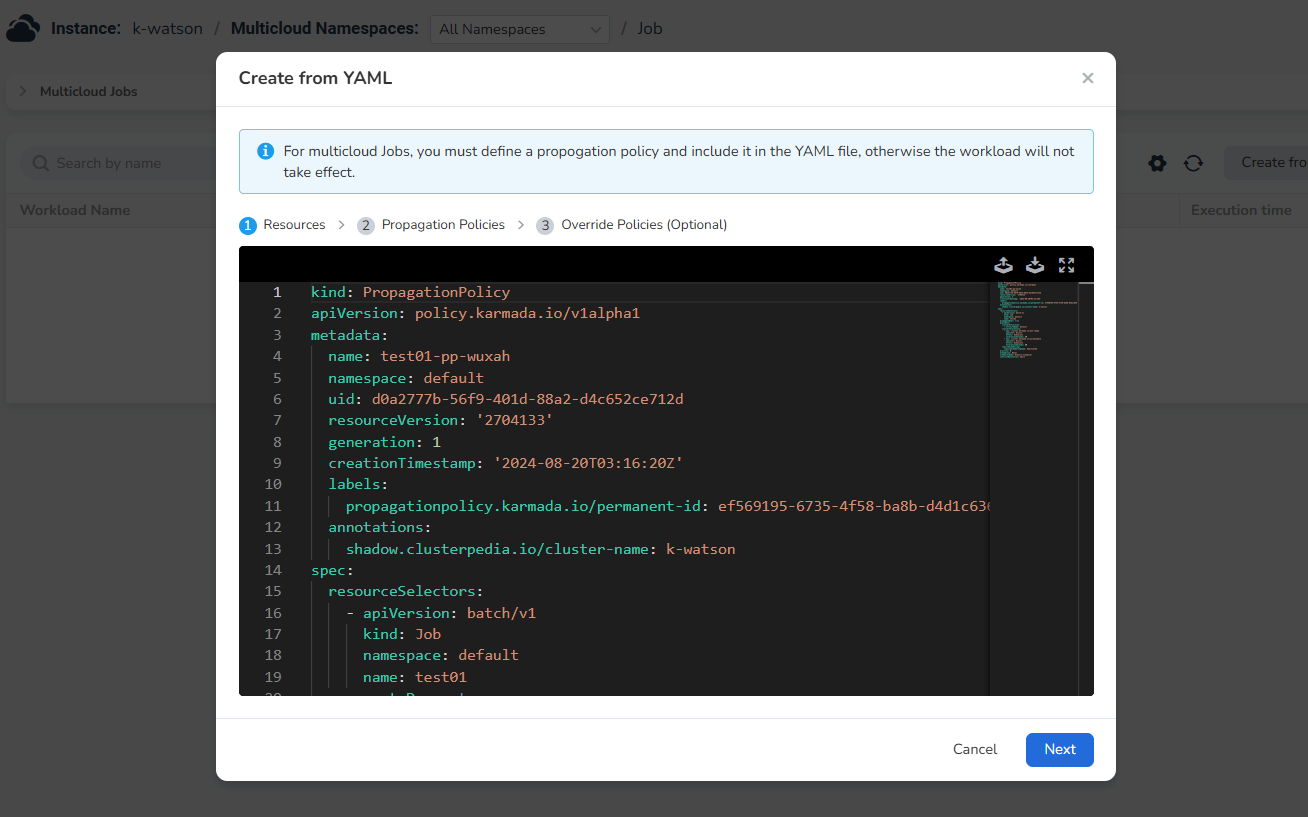Switch to the Propagation Policies step
This screenshot has width=1308, height=817.
coord(443,224)
